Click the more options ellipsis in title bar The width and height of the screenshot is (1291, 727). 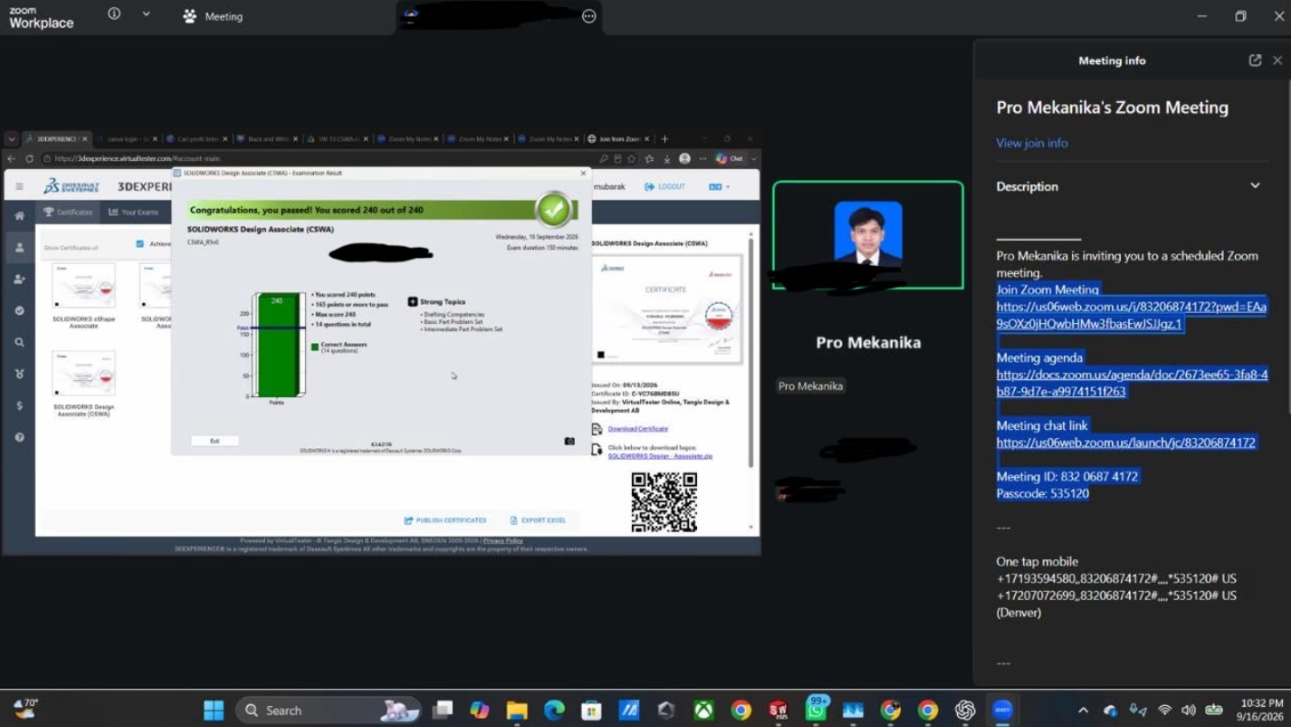[x=589, y=16]
